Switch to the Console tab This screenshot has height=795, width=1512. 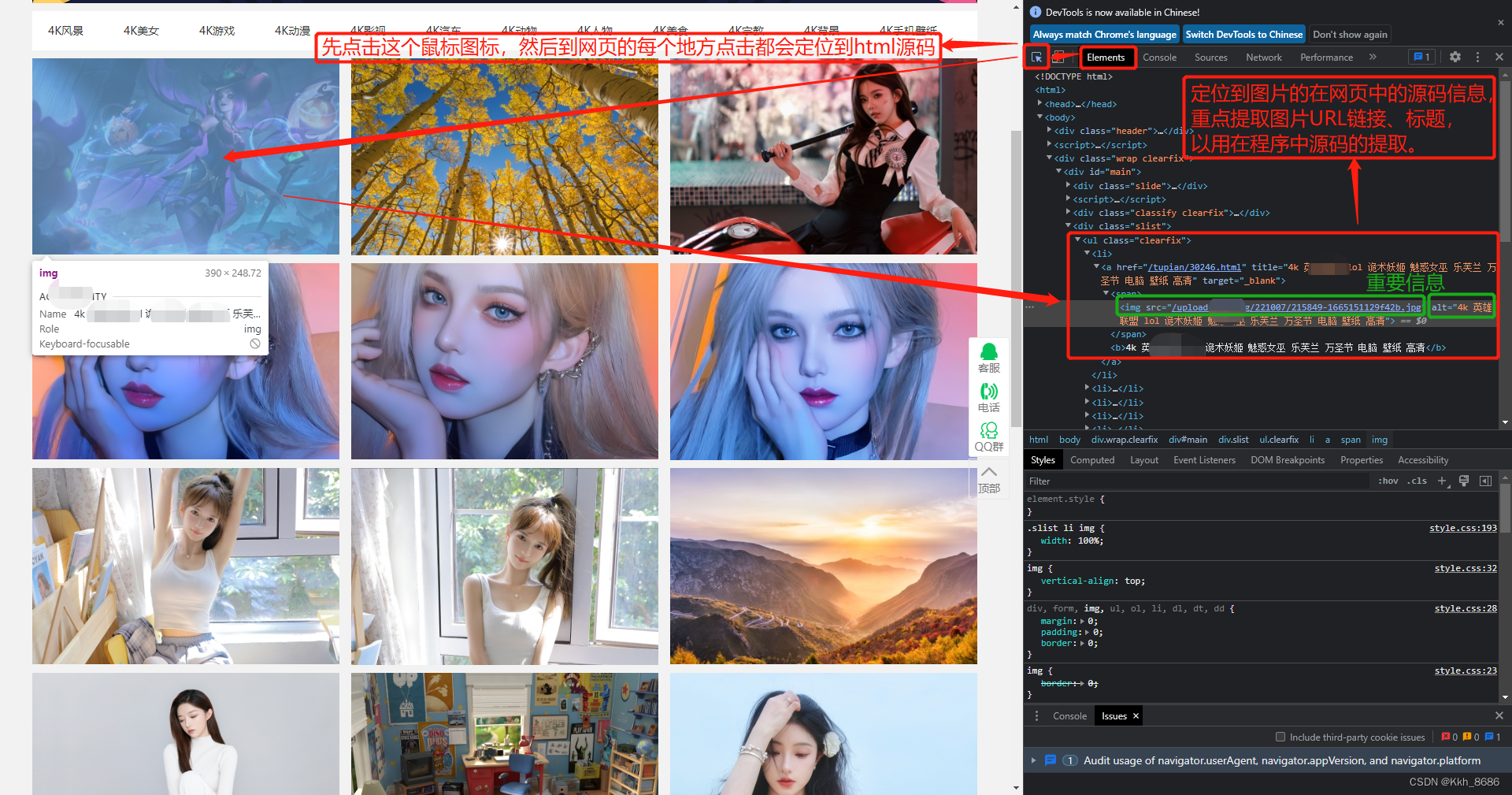tap(1159, 58)
